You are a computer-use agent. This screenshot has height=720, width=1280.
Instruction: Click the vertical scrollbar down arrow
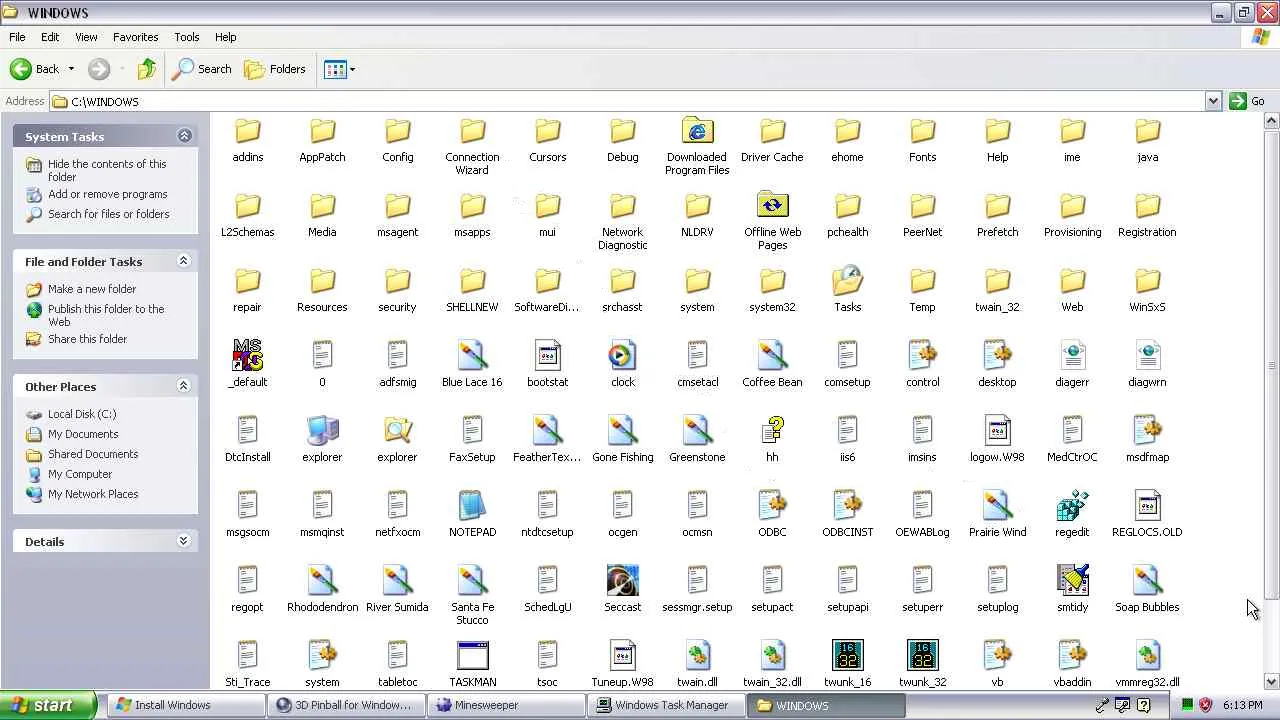click(x=1272, y=681)
